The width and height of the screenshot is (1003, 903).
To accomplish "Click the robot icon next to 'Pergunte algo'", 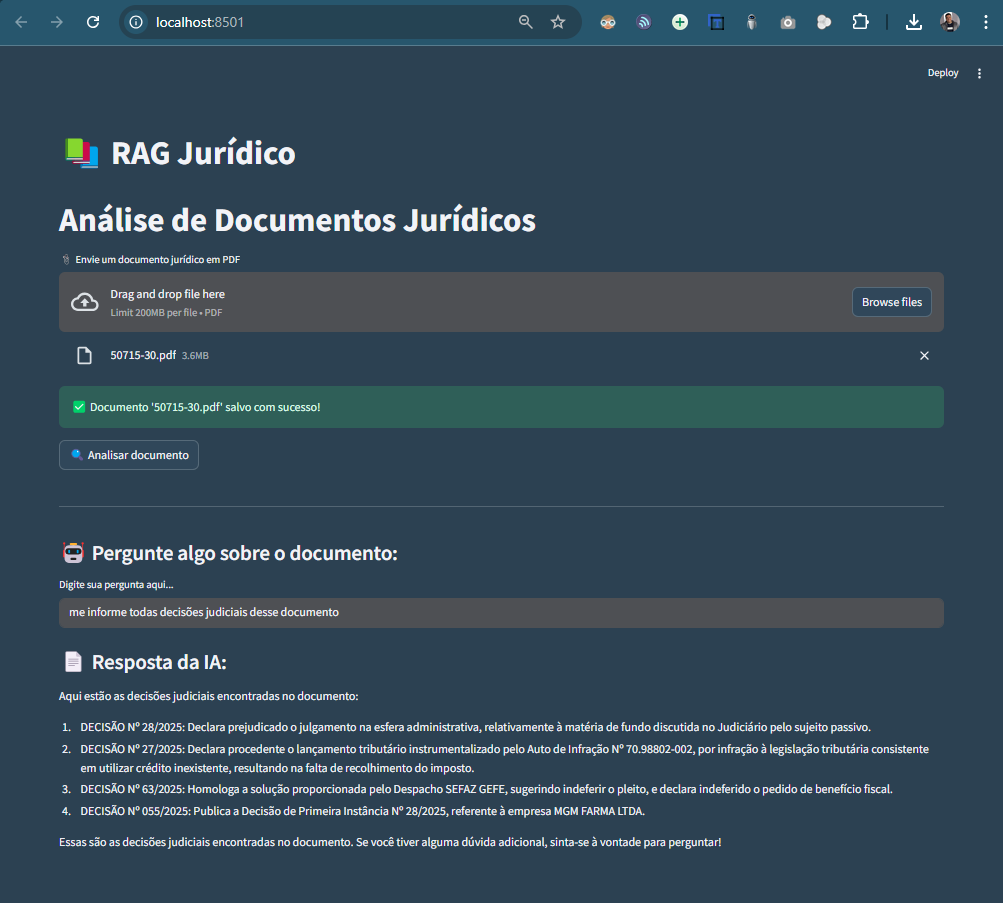I will [72, 552].
